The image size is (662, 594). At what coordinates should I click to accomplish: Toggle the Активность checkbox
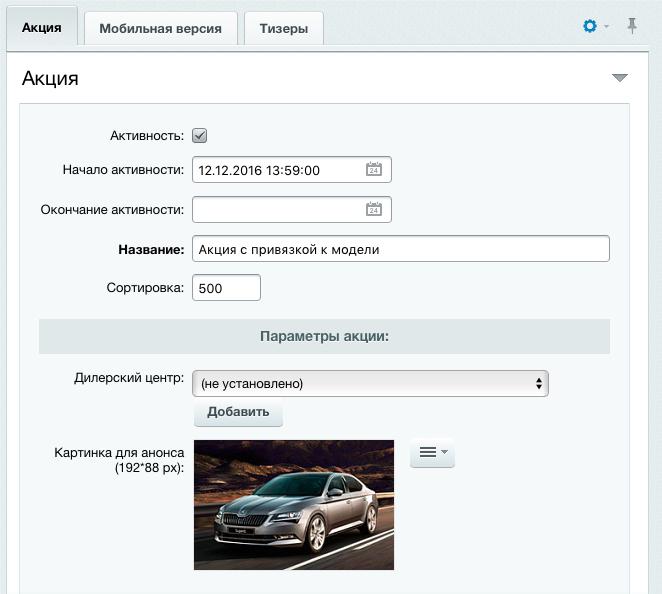click(x=199, y=136)
